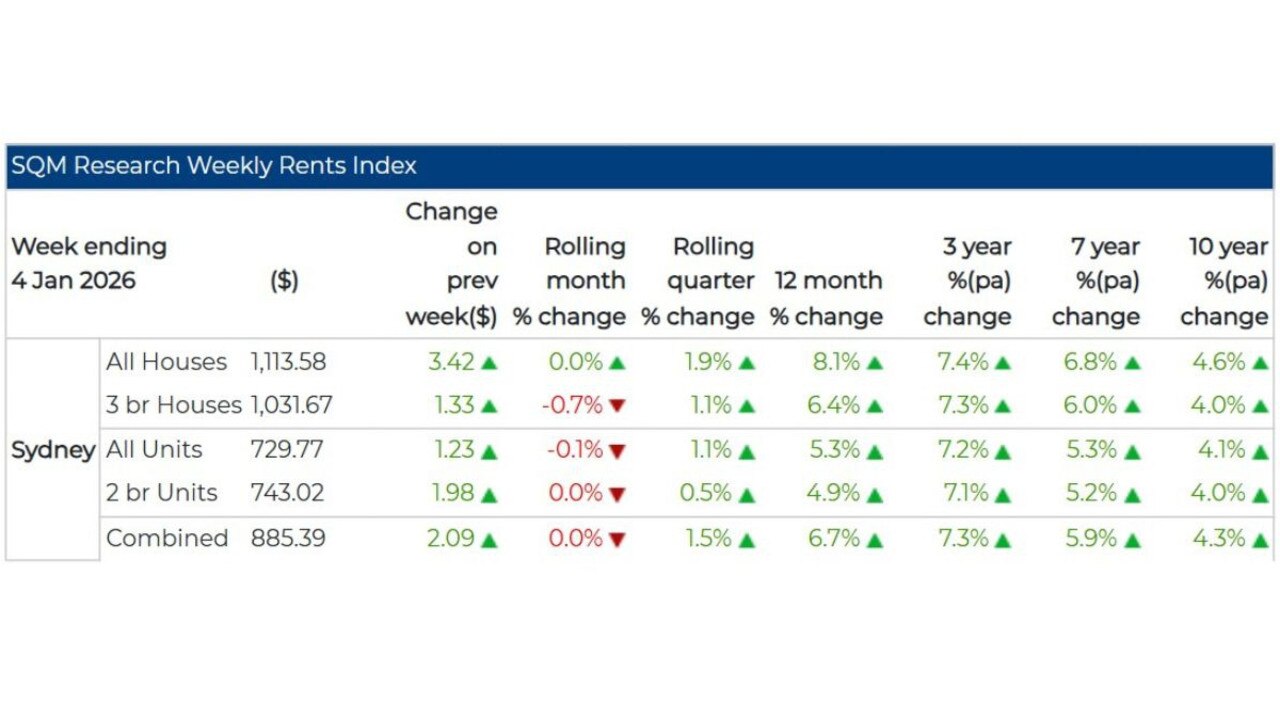
Task: Click the Week ending 4 Jan 2026 label
Action: click(89, 264)
